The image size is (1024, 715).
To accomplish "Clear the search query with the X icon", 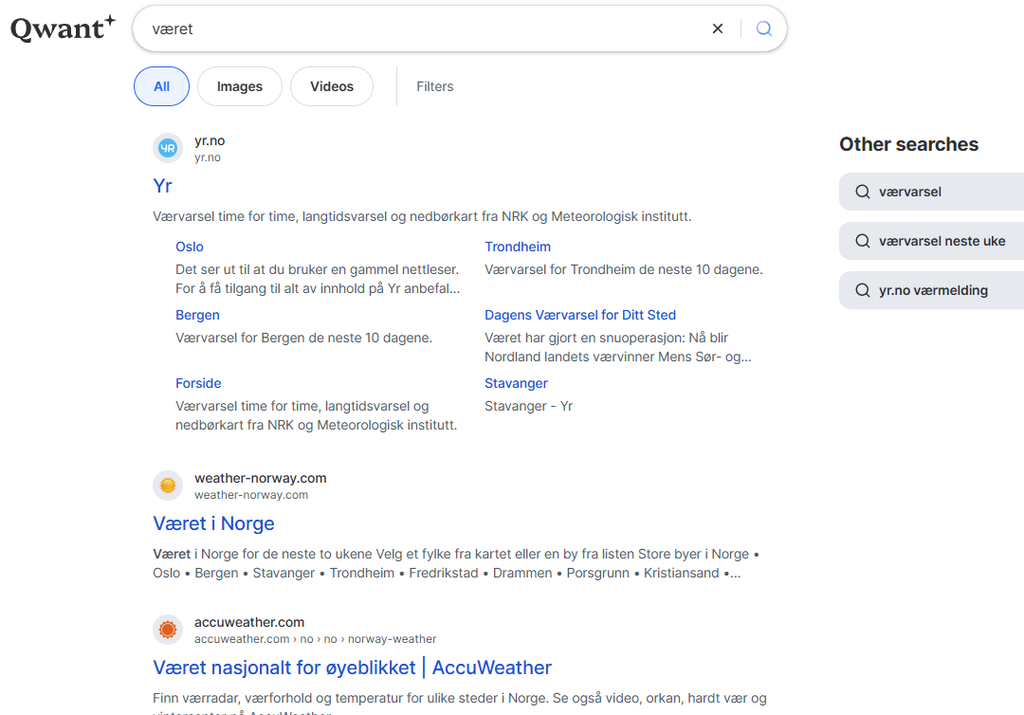I will click(717, 29).
